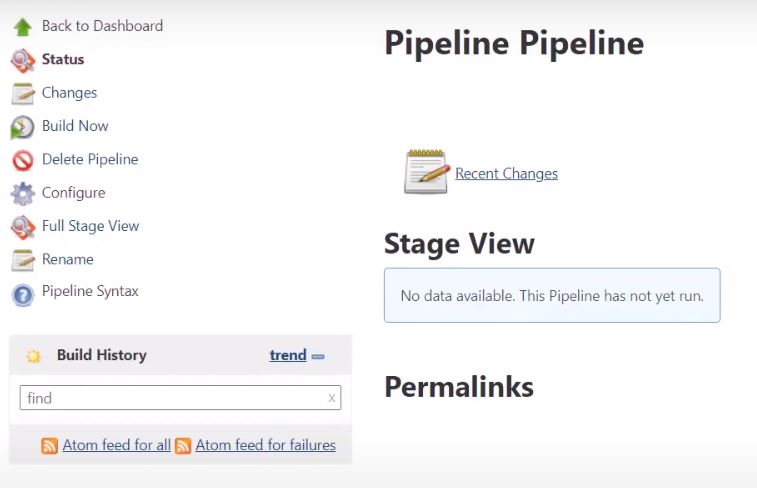Click the Rename notepad icon
Screen dimensions: 757x488
(22, 260)
